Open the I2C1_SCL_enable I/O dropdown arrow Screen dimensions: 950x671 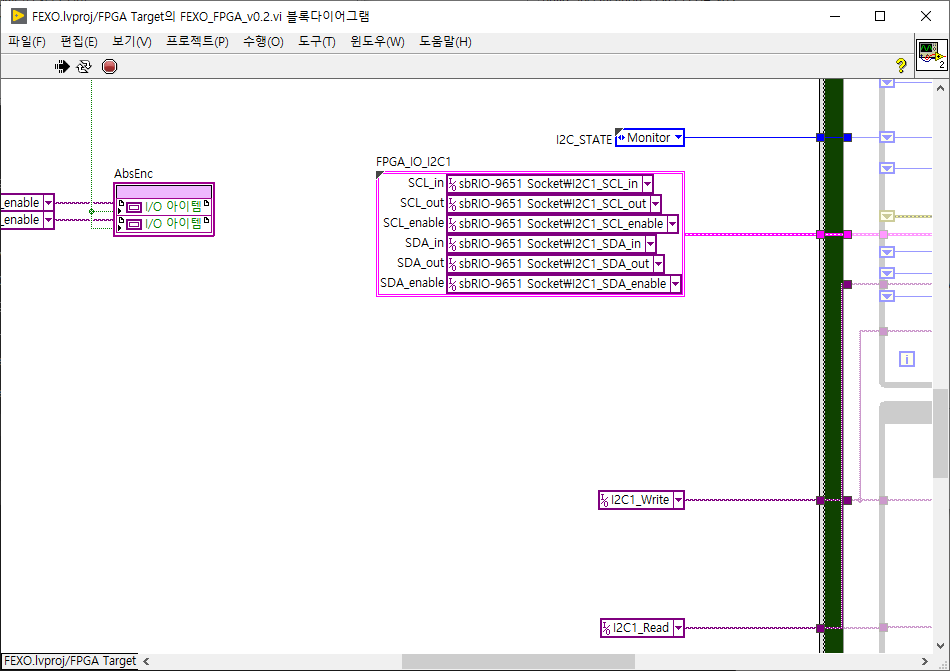[672, 224]
